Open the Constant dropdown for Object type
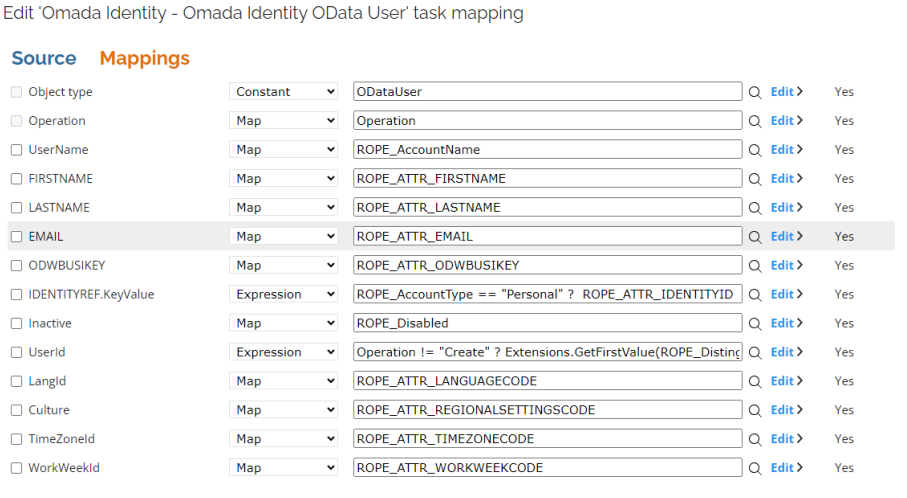Viewport: 907px width, 498px height. [x=283, y=91]
